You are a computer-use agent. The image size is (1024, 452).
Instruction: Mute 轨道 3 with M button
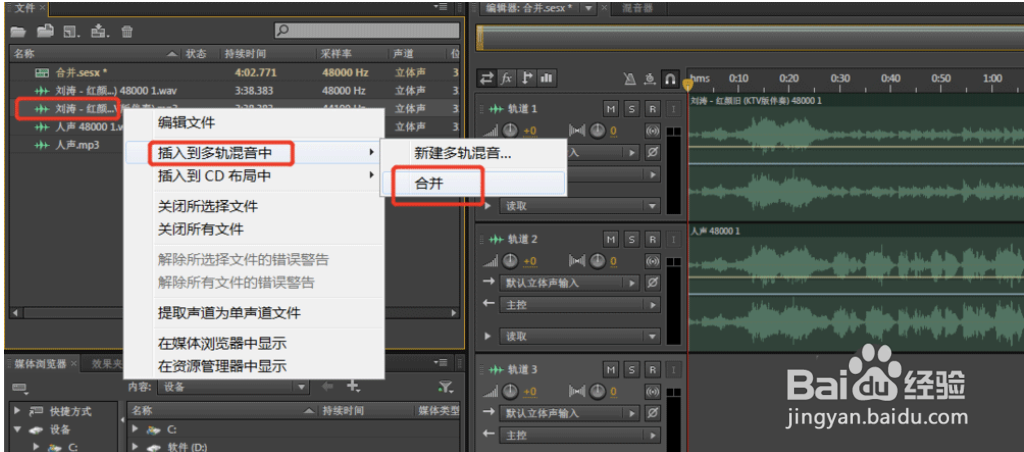611,370
